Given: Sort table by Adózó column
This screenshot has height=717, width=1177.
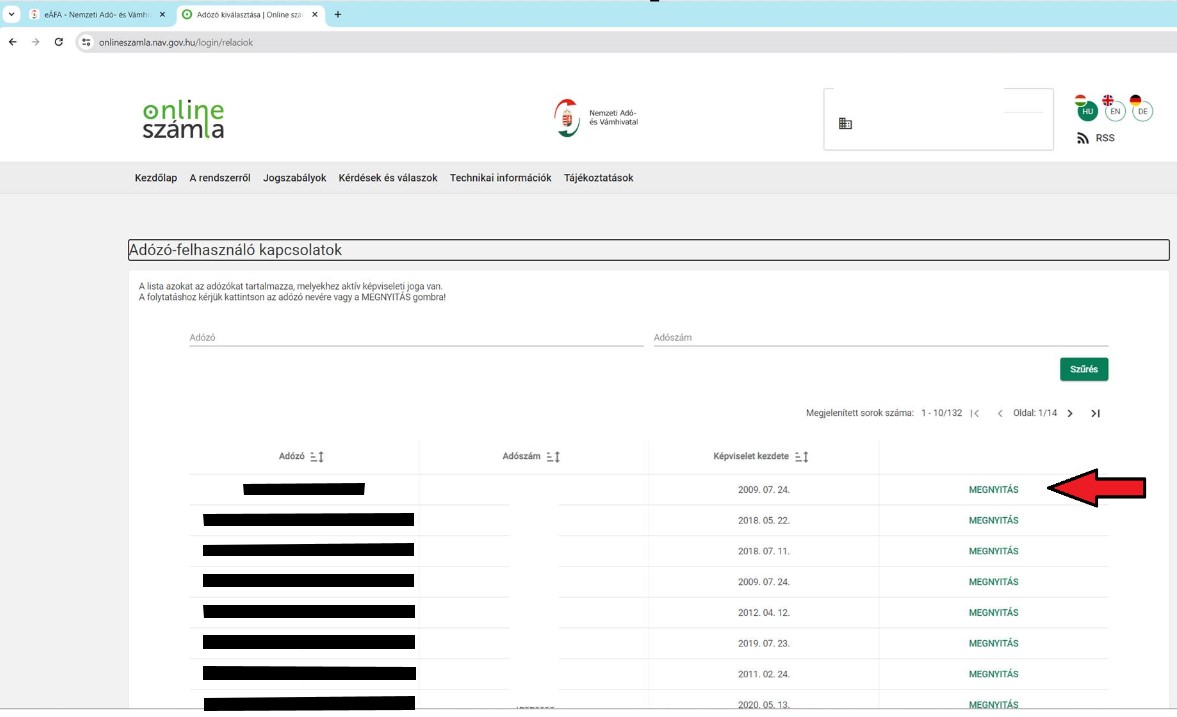Looking at the screenshot, I should pyautogui.click(x=317, y=456).
